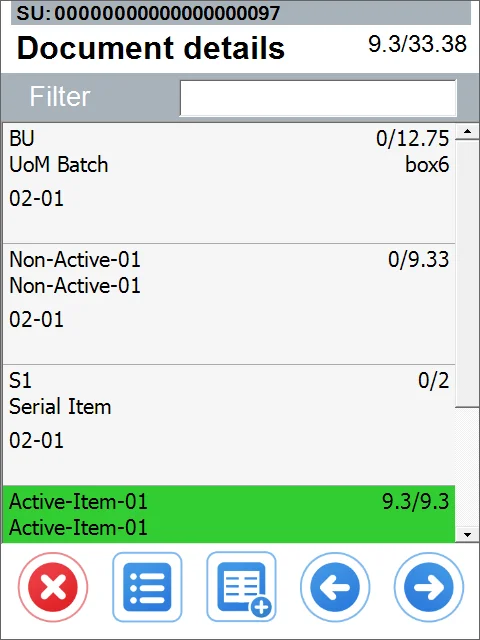Go back with the left arrow icon
The width and height of the screenshot is (480, 640).
(335, 587)
